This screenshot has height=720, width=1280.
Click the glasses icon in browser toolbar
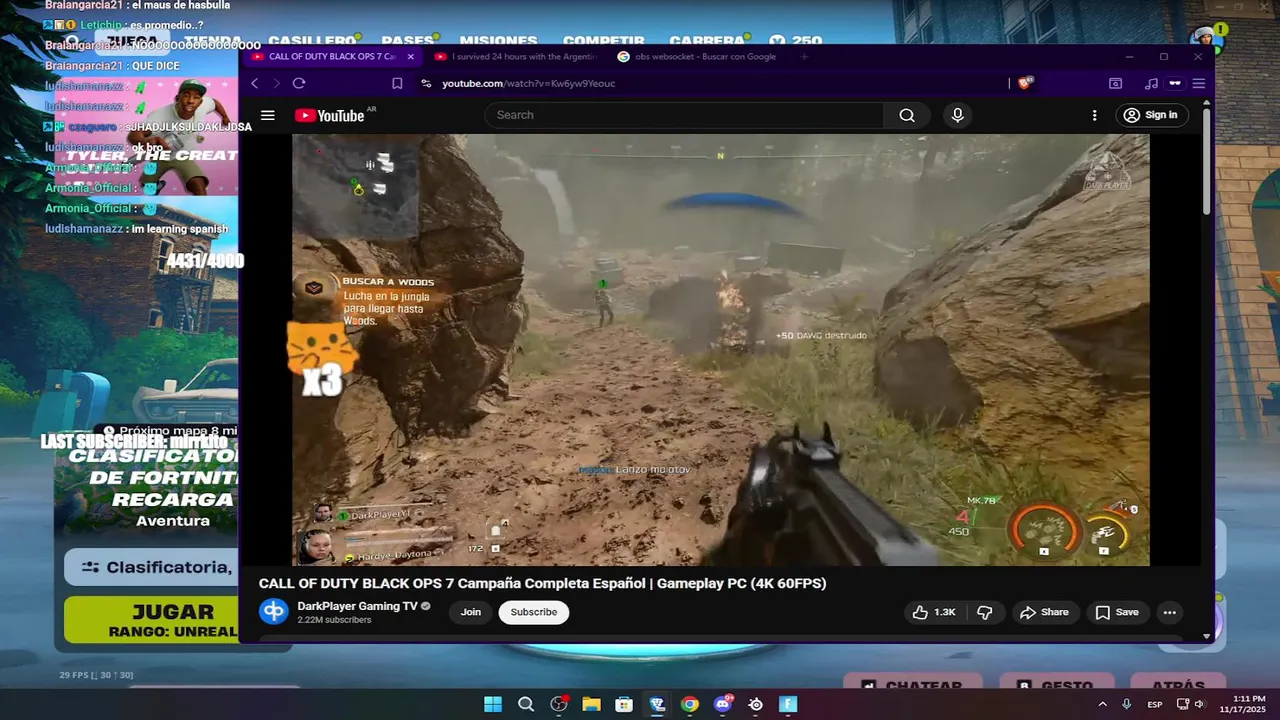tap(1175, 83)
